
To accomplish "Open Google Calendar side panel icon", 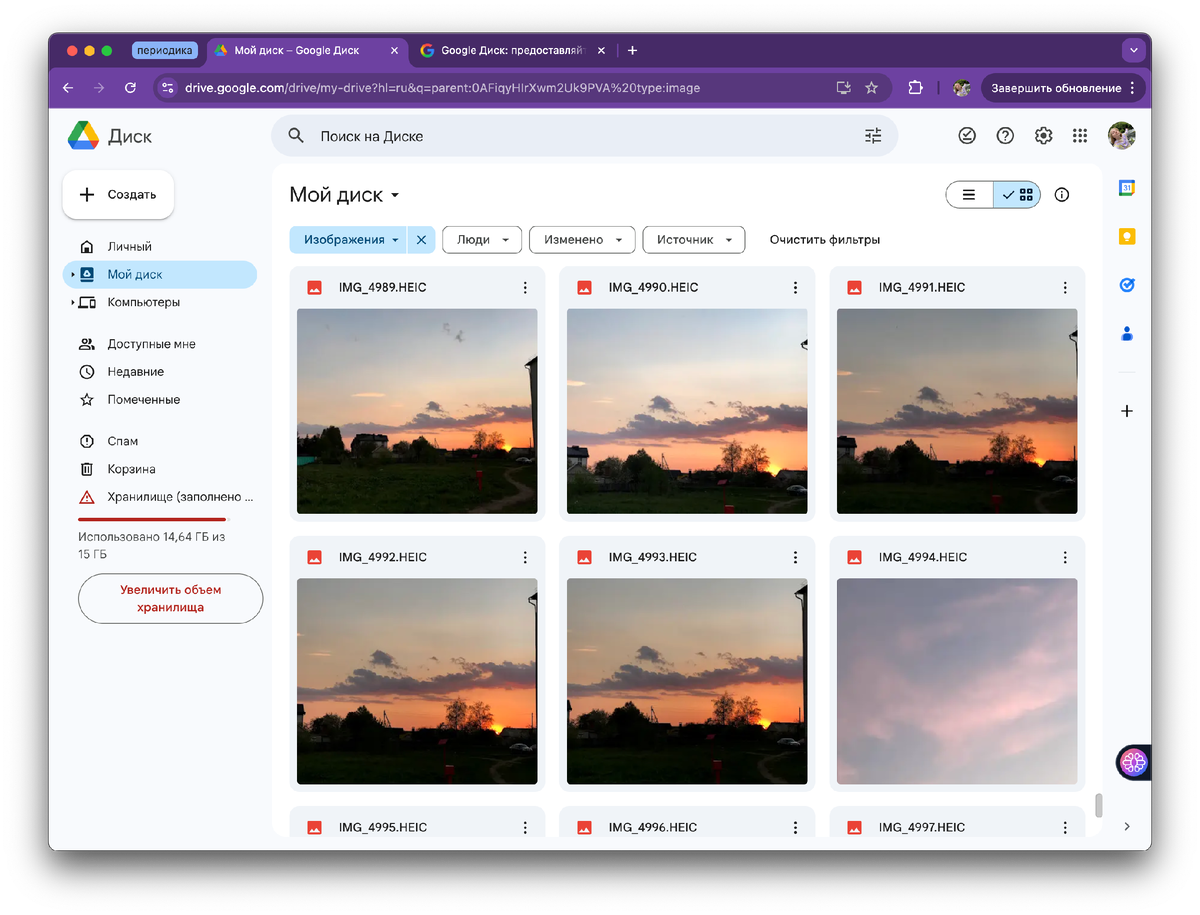I will pyautogui.click(x=1127, y=188).
